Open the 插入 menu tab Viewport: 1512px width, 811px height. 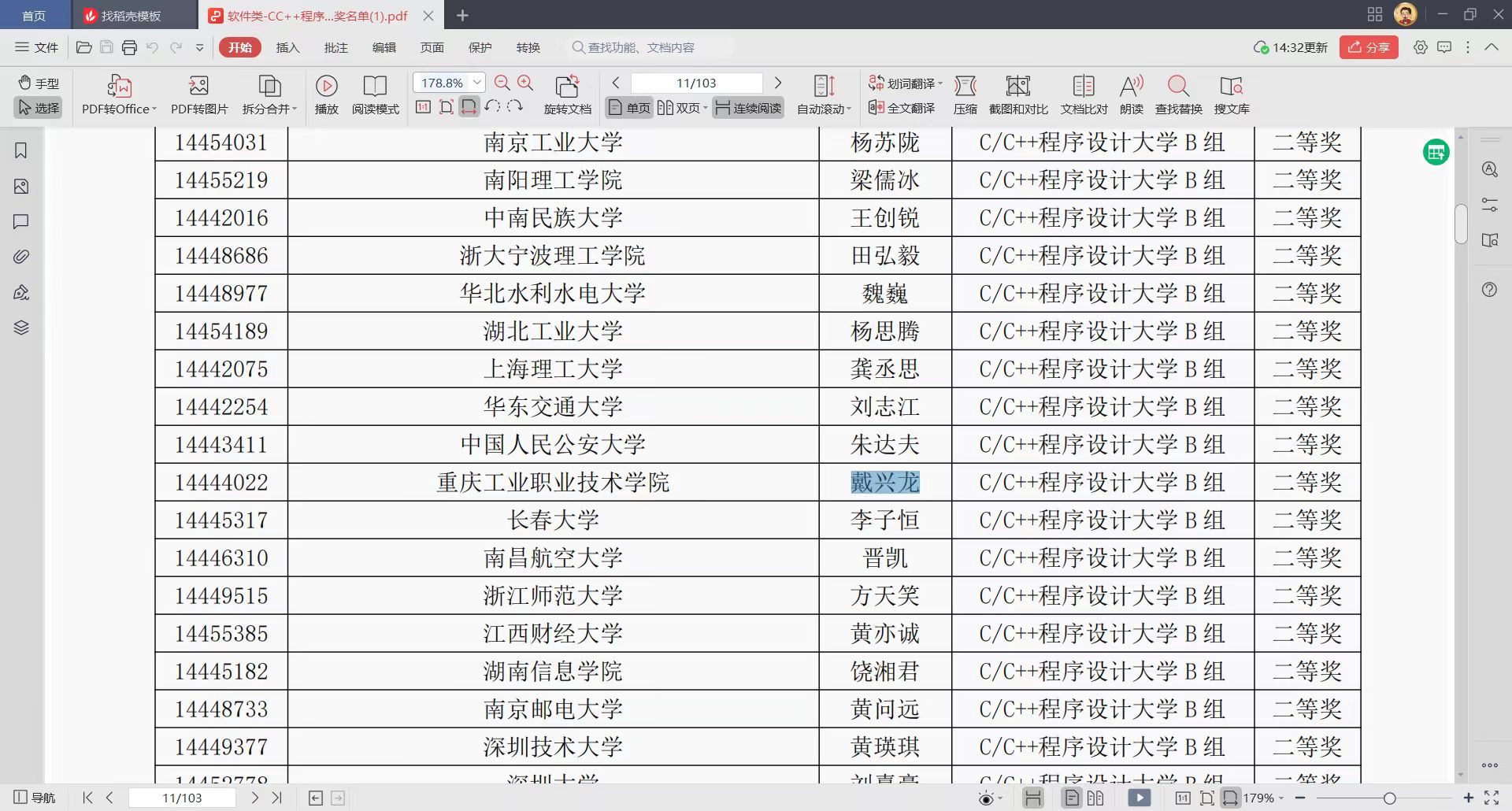coord(287,47)
